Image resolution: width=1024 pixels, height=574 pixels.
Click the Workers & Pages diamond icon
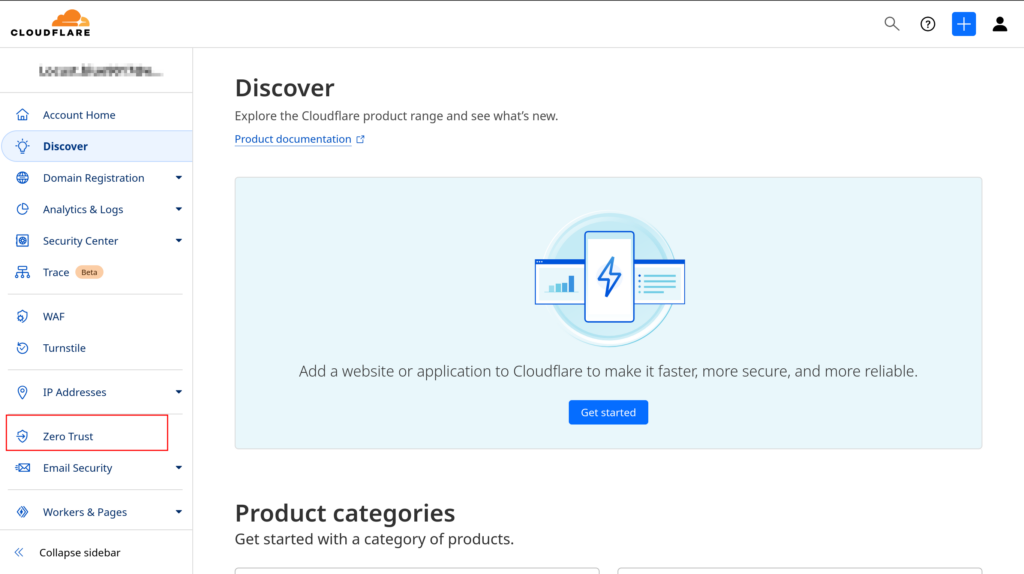pyautogui.click(x=22, y=512)
